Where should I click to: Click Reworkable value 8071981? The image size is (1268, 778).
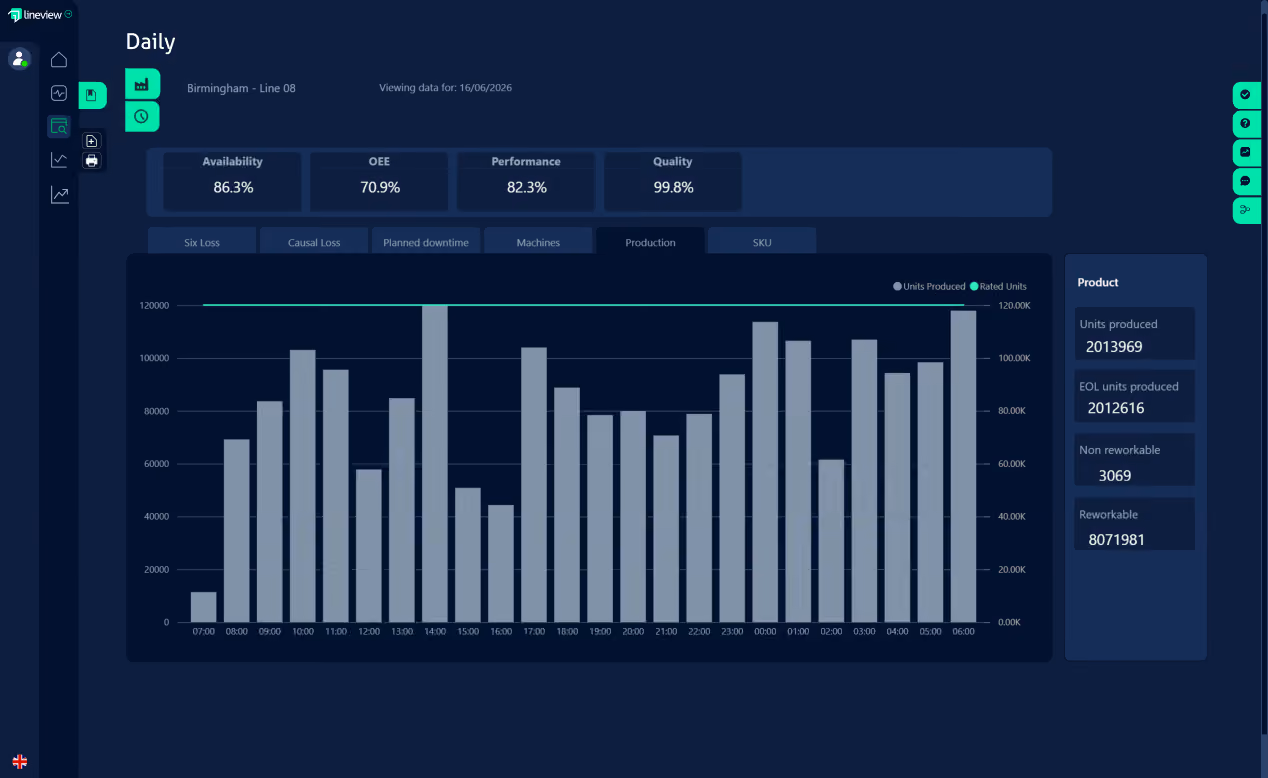1116,539
